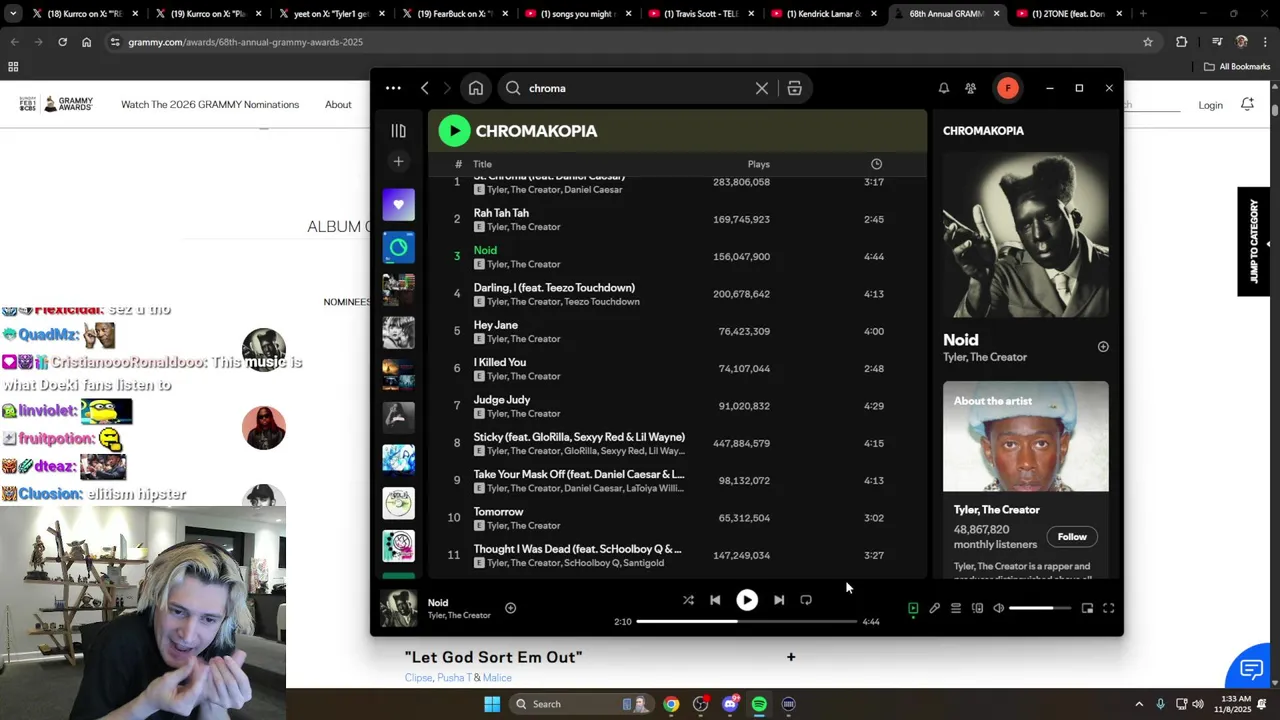The width and height of the screenshot is (1280, 720).
Task: Open Spotify Friend Activity icon
Action: click(970, 88)
